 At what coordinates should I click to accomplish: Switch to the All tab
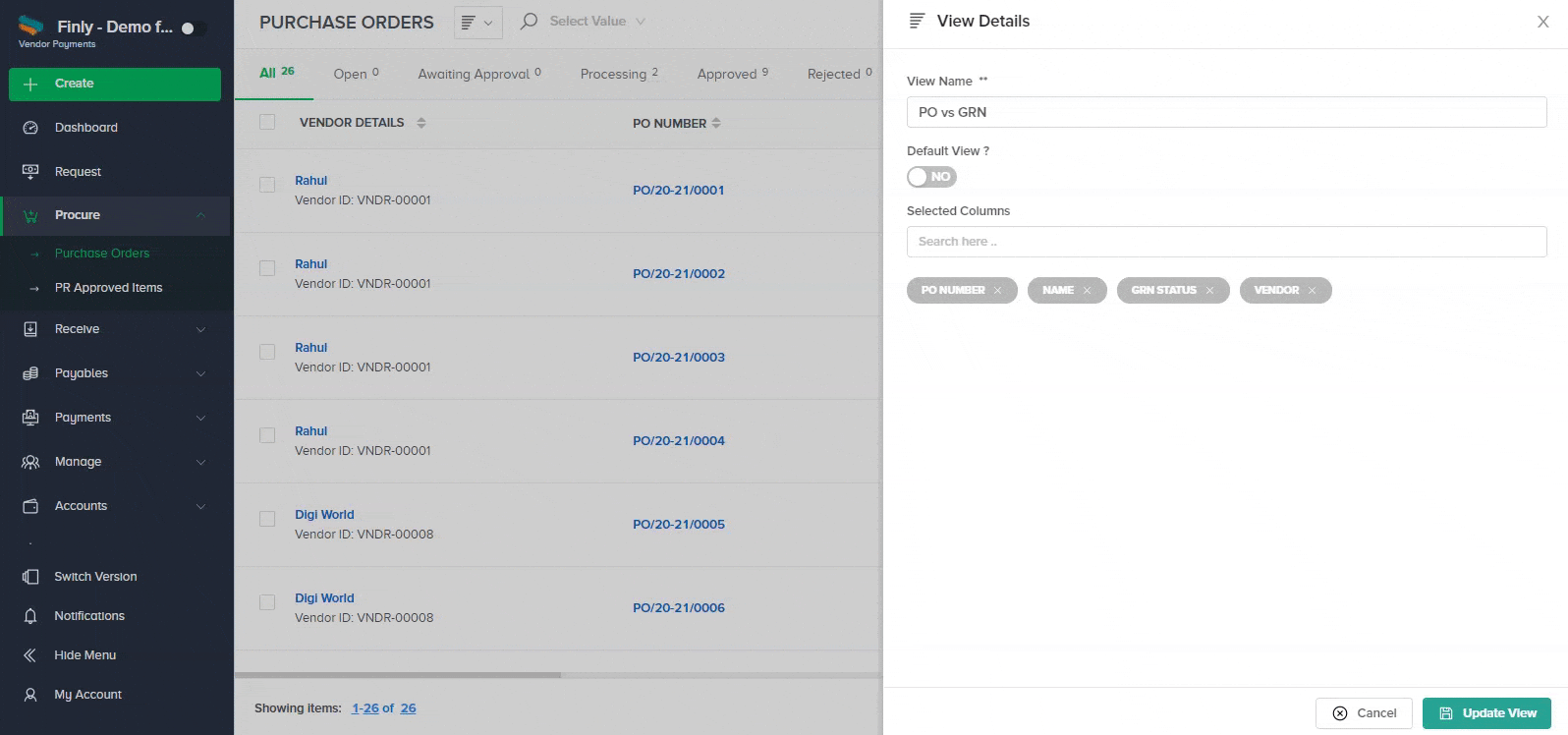[276, 73]
